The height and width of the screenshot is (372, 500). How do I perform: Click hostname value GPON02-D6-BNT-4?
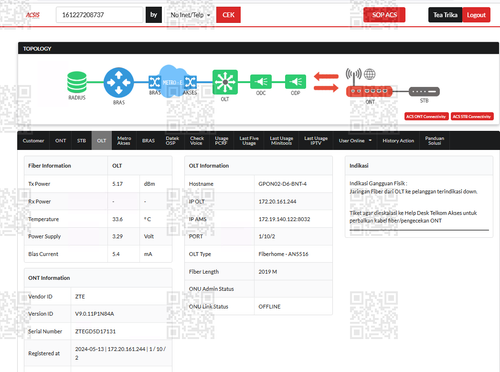click(282, 184)
